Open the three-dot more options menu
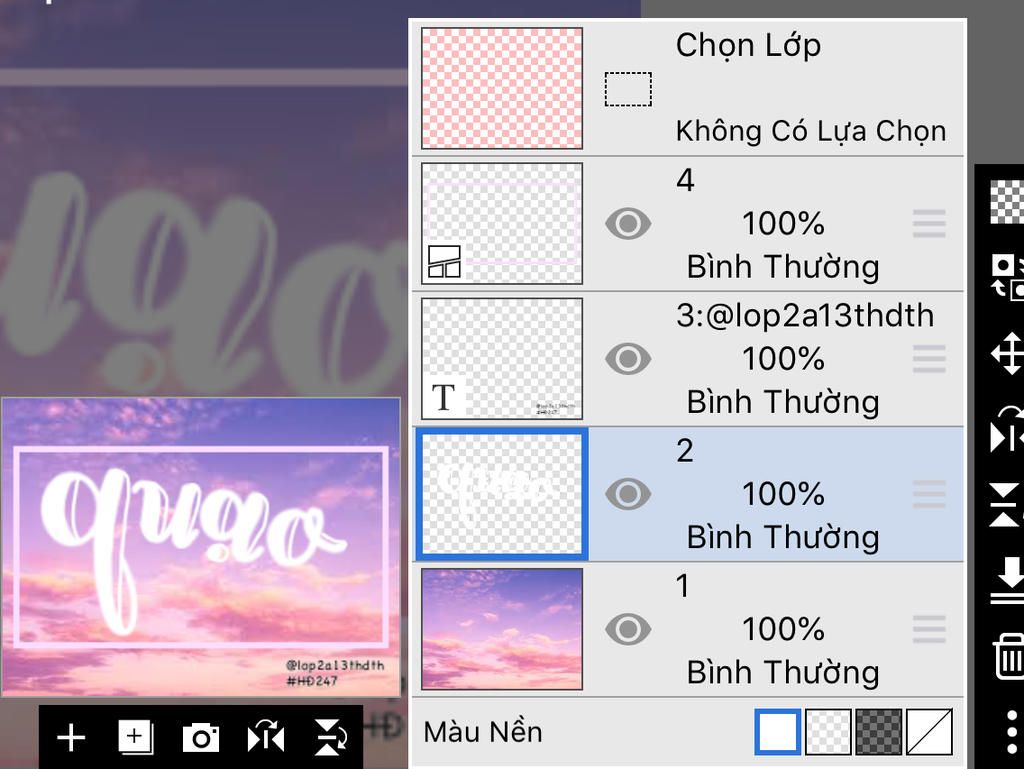This screenshot has width=1024, height=769. tap(1011, 732)
